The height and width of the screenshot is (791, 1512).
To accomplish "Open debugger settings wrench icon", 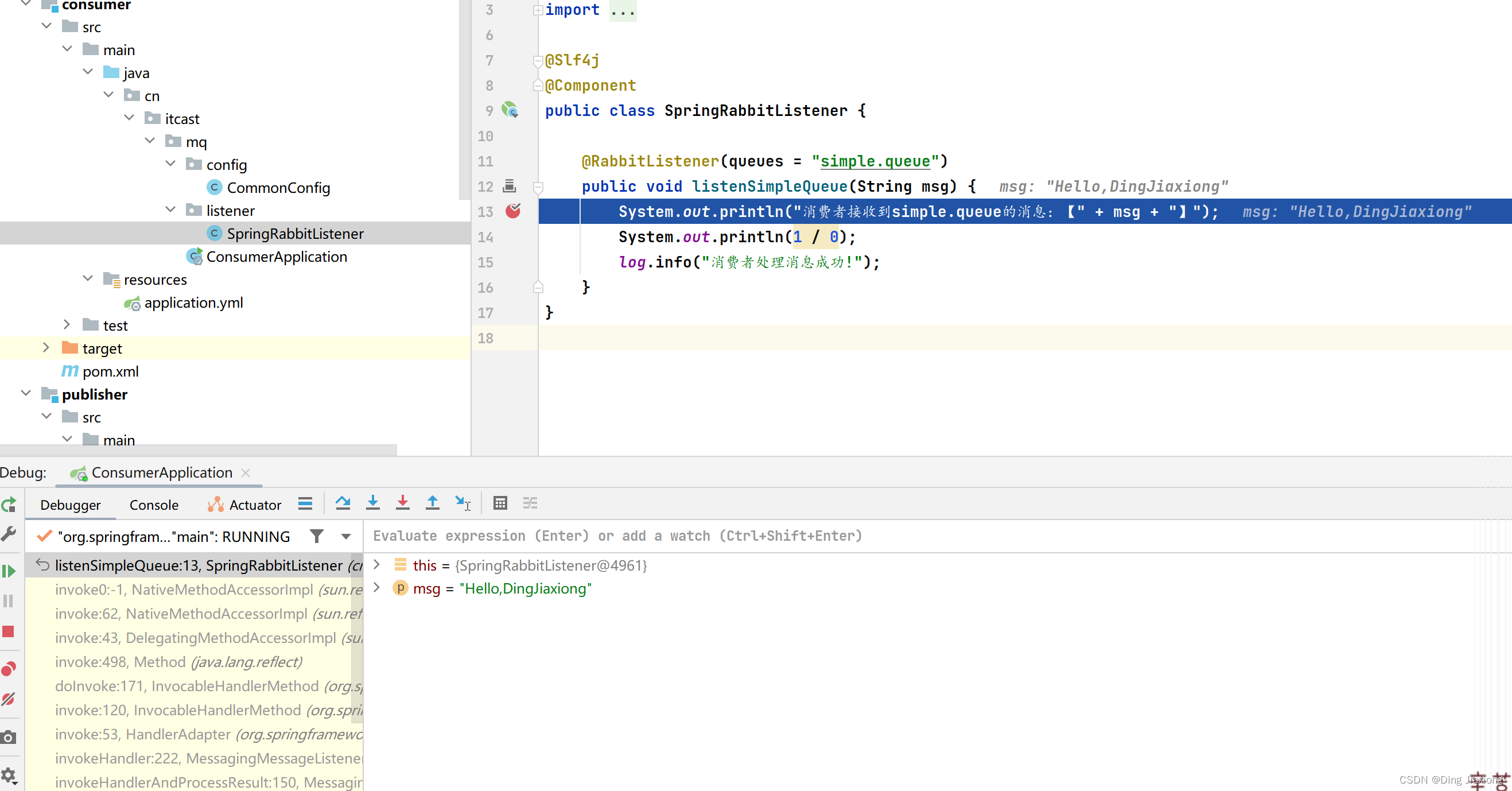I will click(9, 533).
